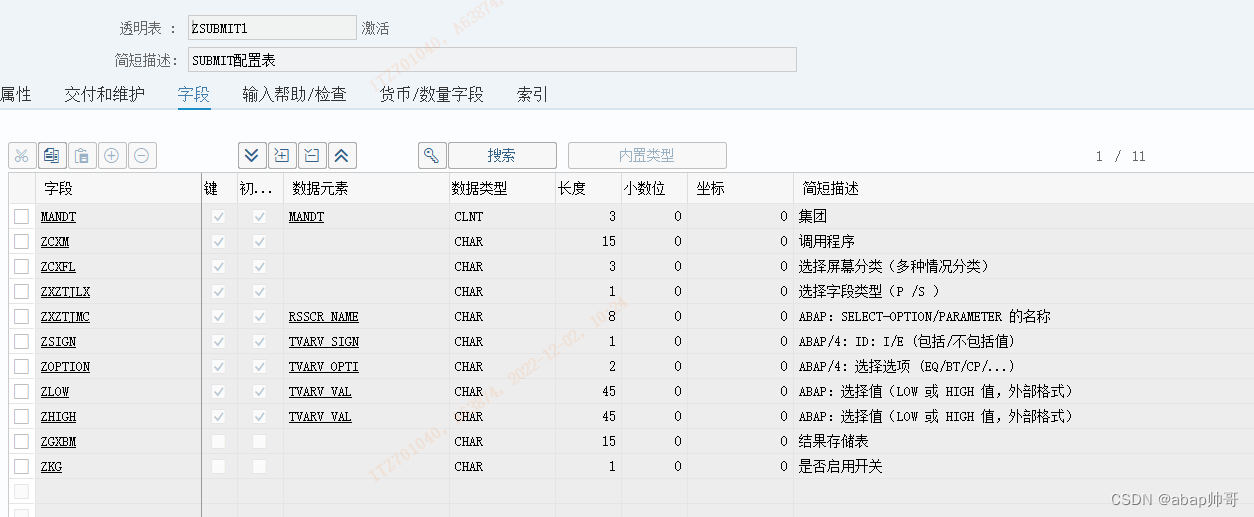Viewport: 1254px width, 517px height.
Task: Select the ZXZTJLX row checkbox
Action: 21,291
